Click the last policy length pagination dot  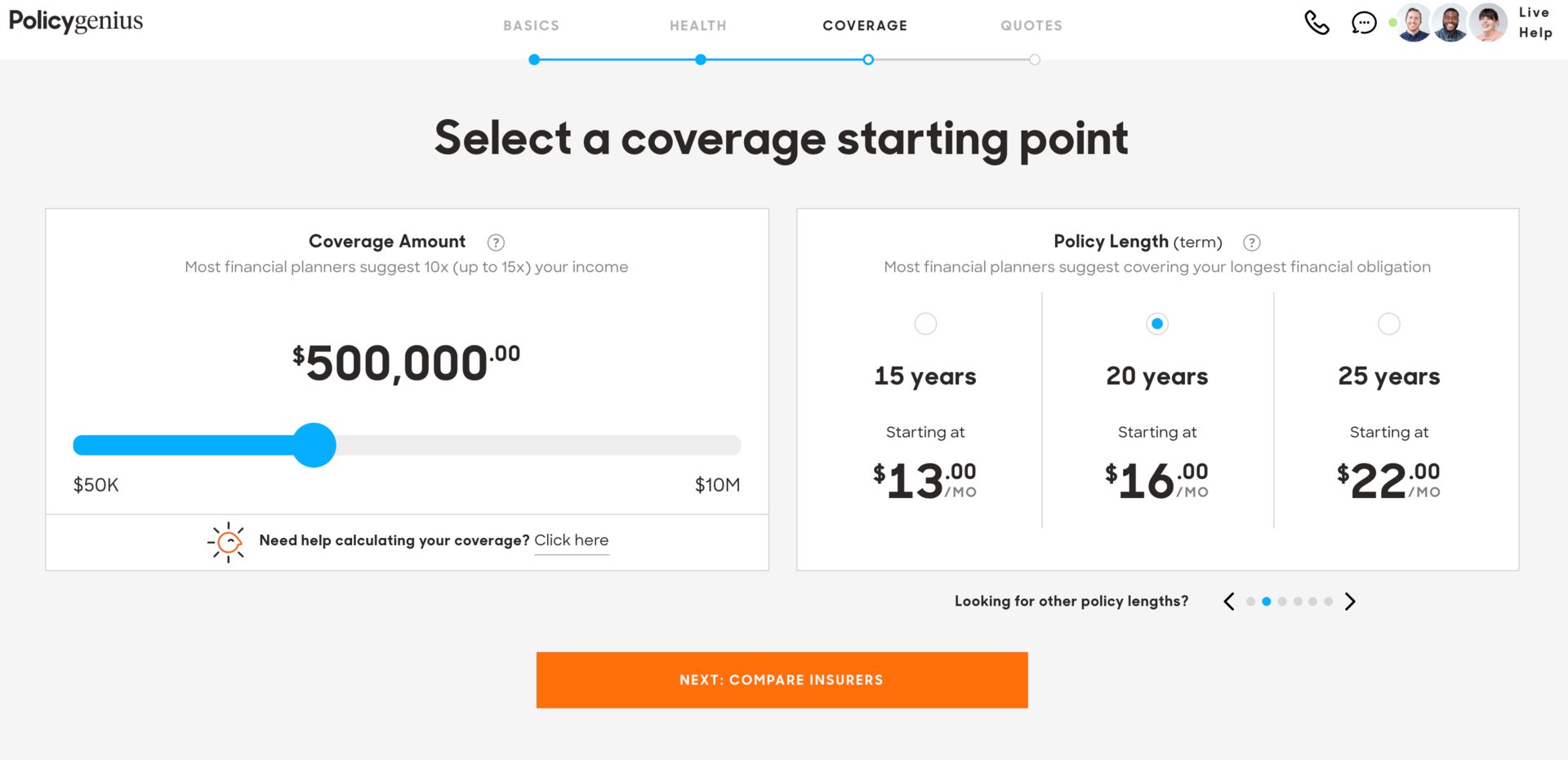pos(1329,602)
